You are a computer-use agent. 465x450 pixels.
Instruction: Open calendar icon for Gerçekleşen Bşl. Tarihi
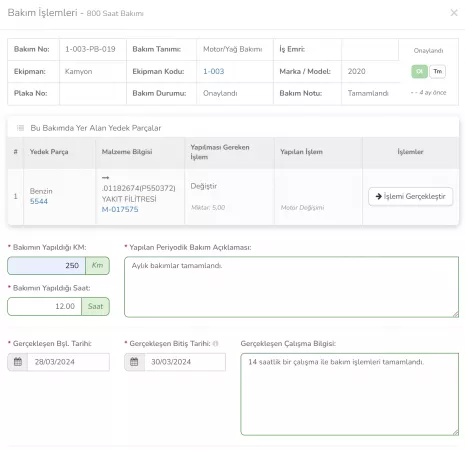click(x=18, y=362)
